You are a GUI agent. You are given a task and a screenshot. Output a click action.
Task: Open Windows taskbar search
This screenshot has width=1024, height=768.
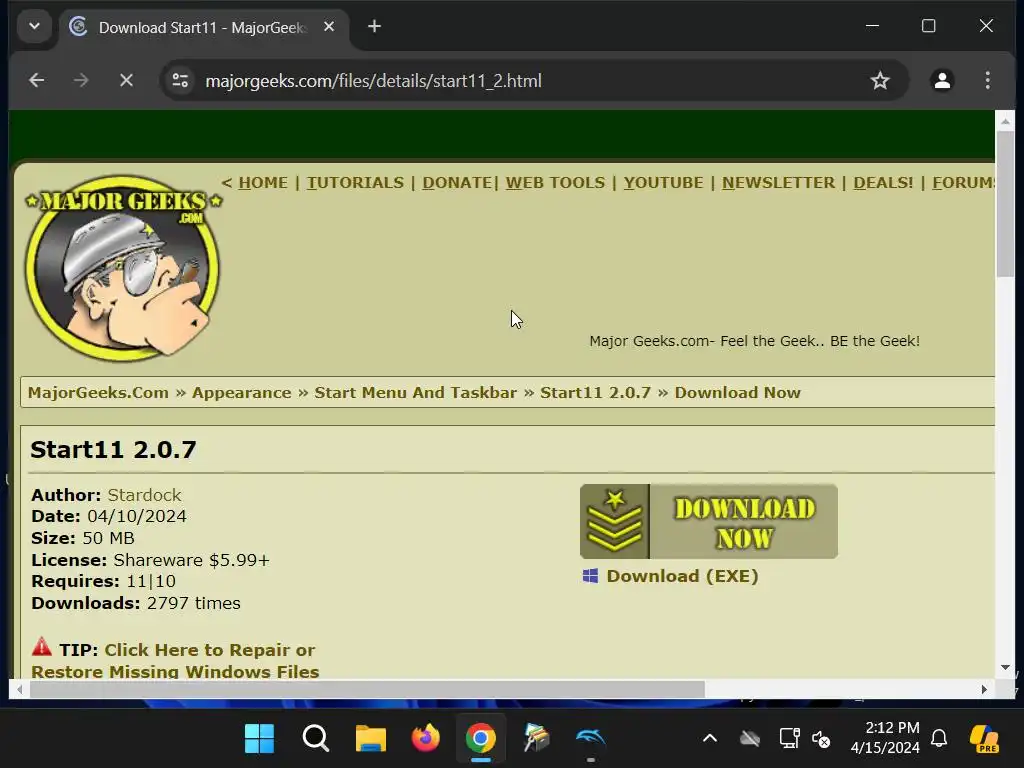pyautogui.click(x=315, y=739)
